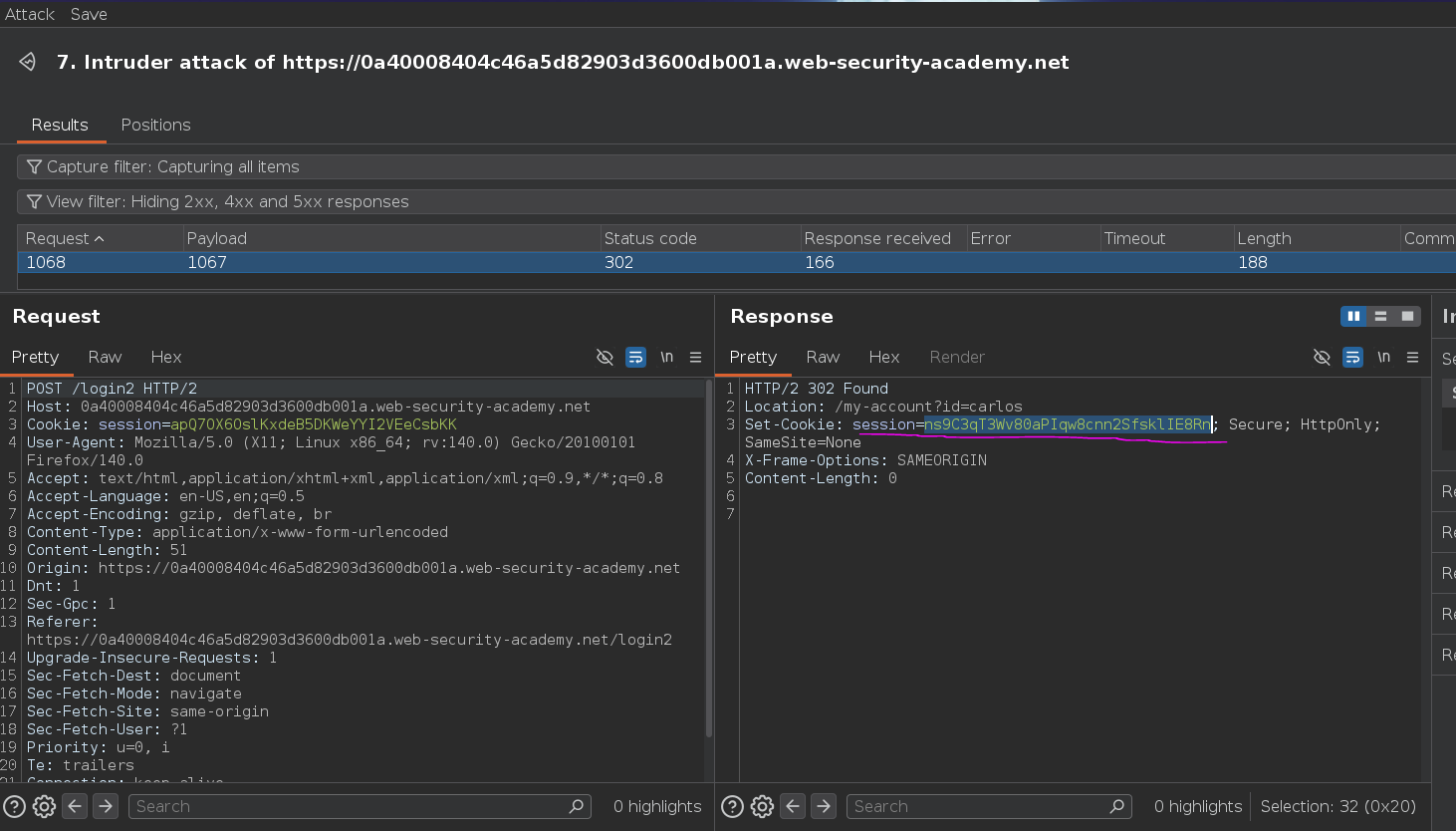Toggle non-printable \n characters in Request panel
This screenshot has height=831, width=1456.
click(x=666, y=357)
